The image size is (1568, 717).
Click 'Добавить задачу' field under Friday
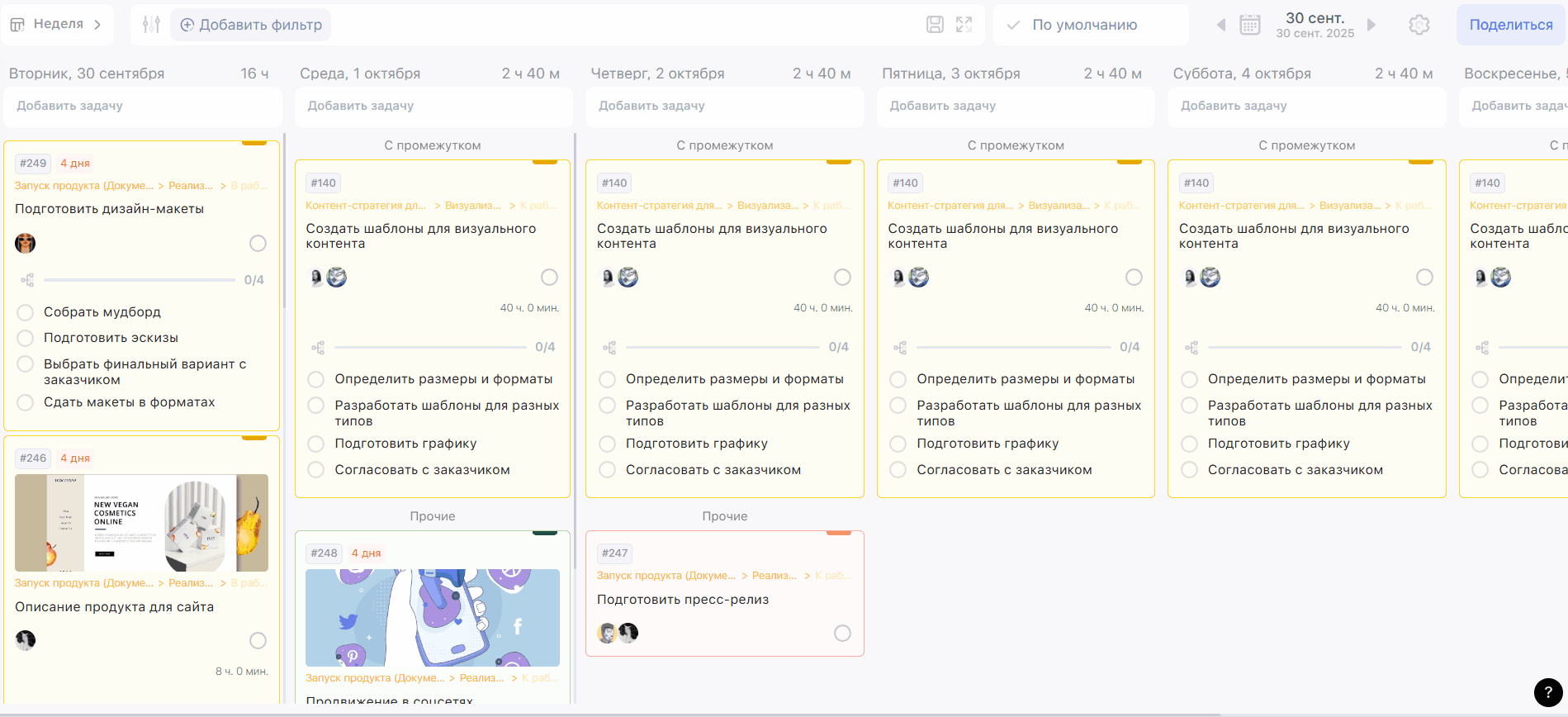1015,106
